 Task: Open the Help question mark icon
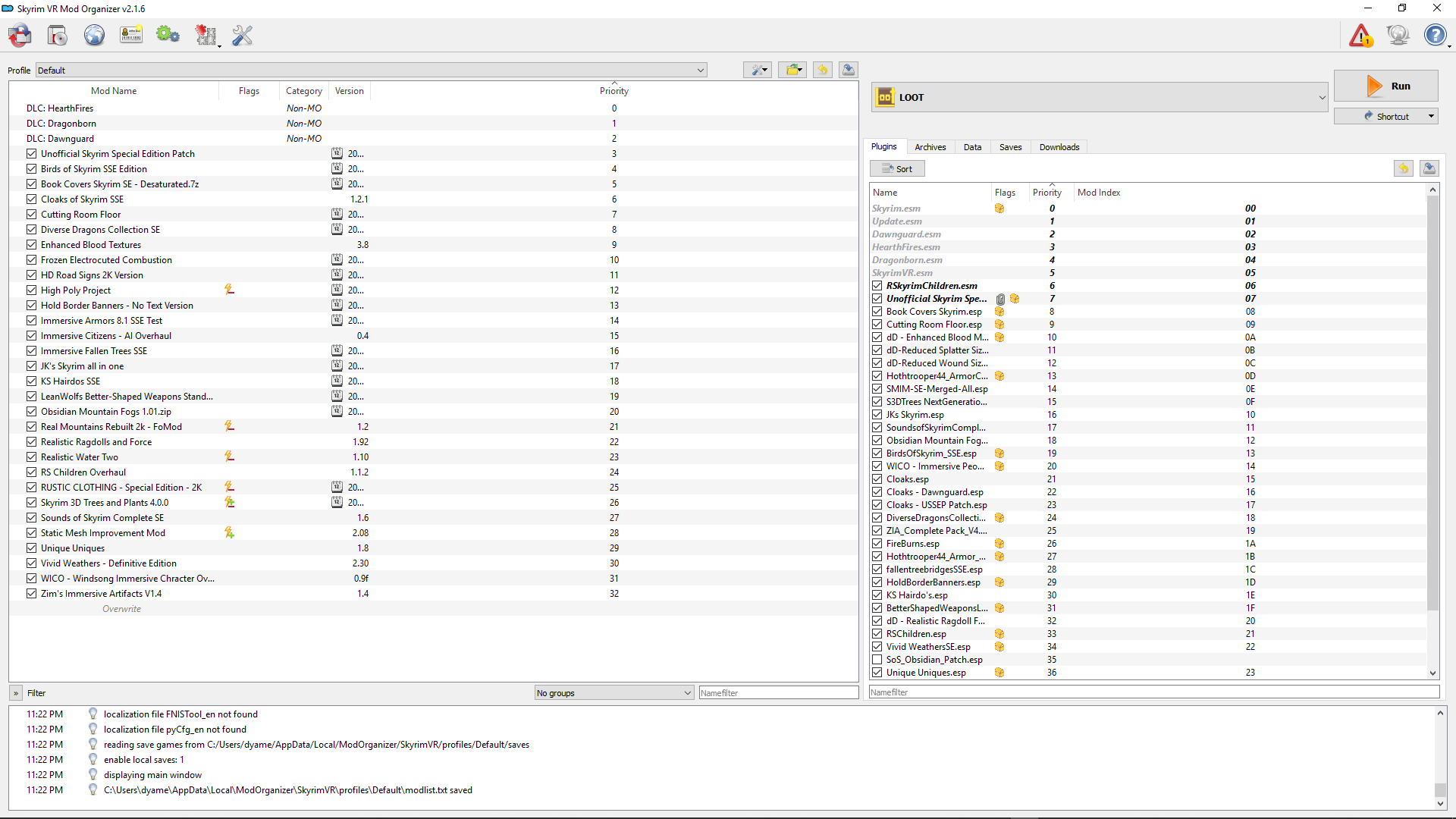coord(1435,35)
